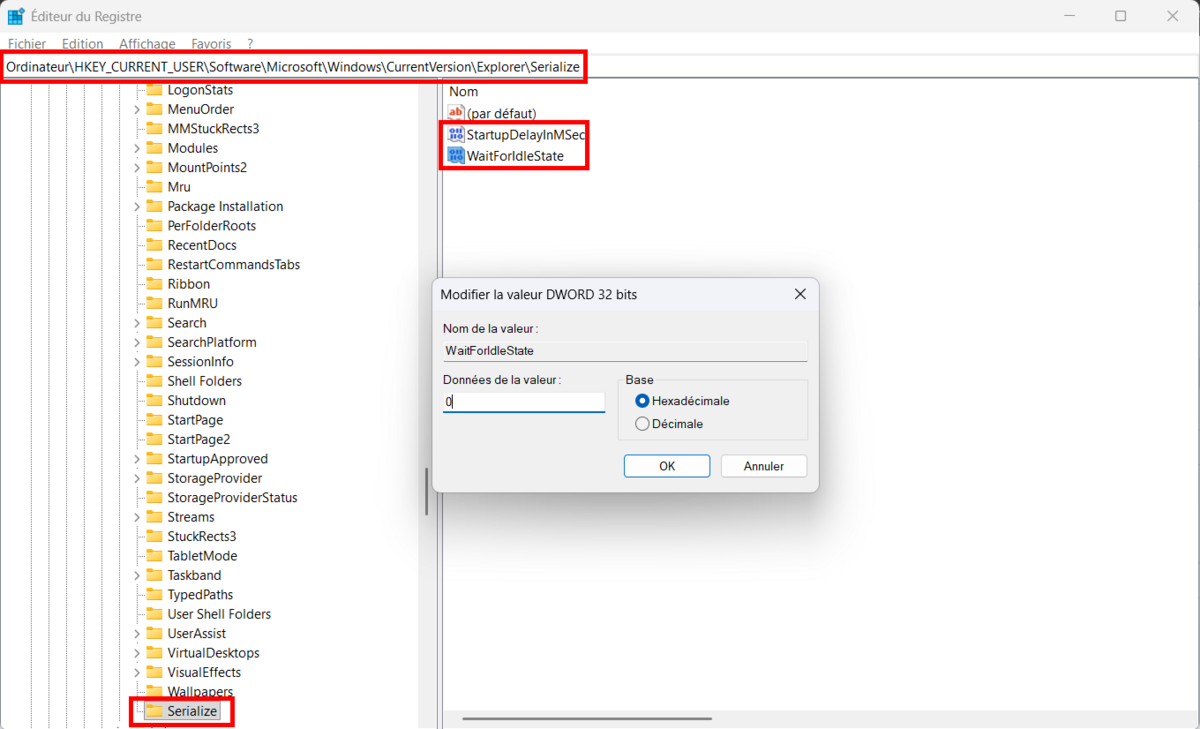
Task: Click the RecentDocs folder icon
Action: (153, 245)
